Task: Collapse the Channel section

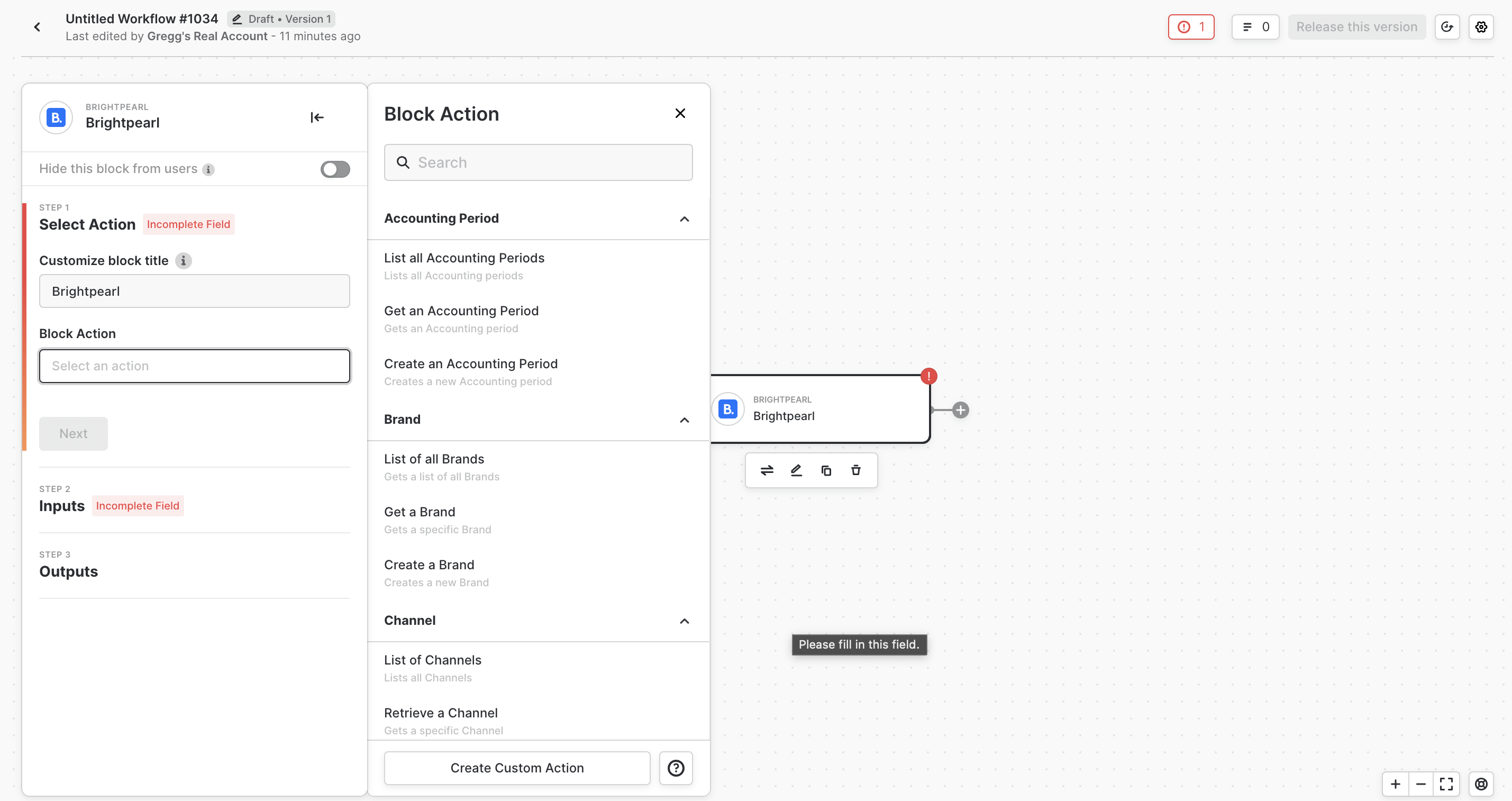Action: (684, 621)
